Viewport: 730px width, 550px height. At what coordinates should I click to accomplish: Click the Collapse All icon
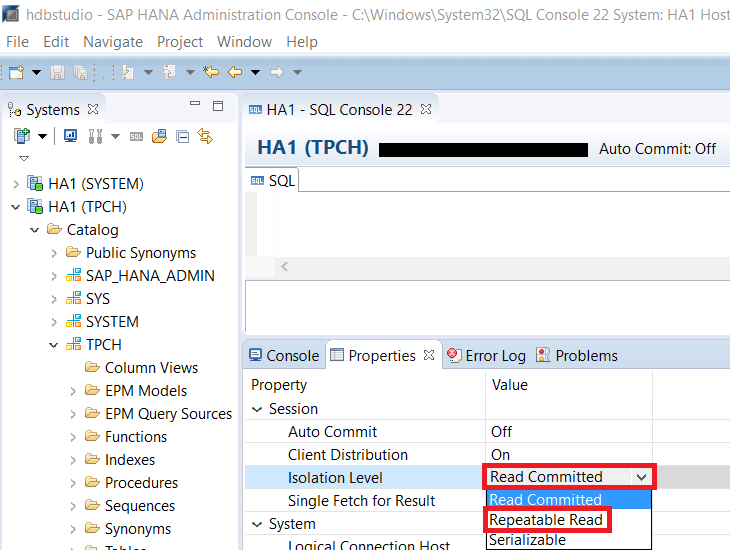[x=182, y=136]
